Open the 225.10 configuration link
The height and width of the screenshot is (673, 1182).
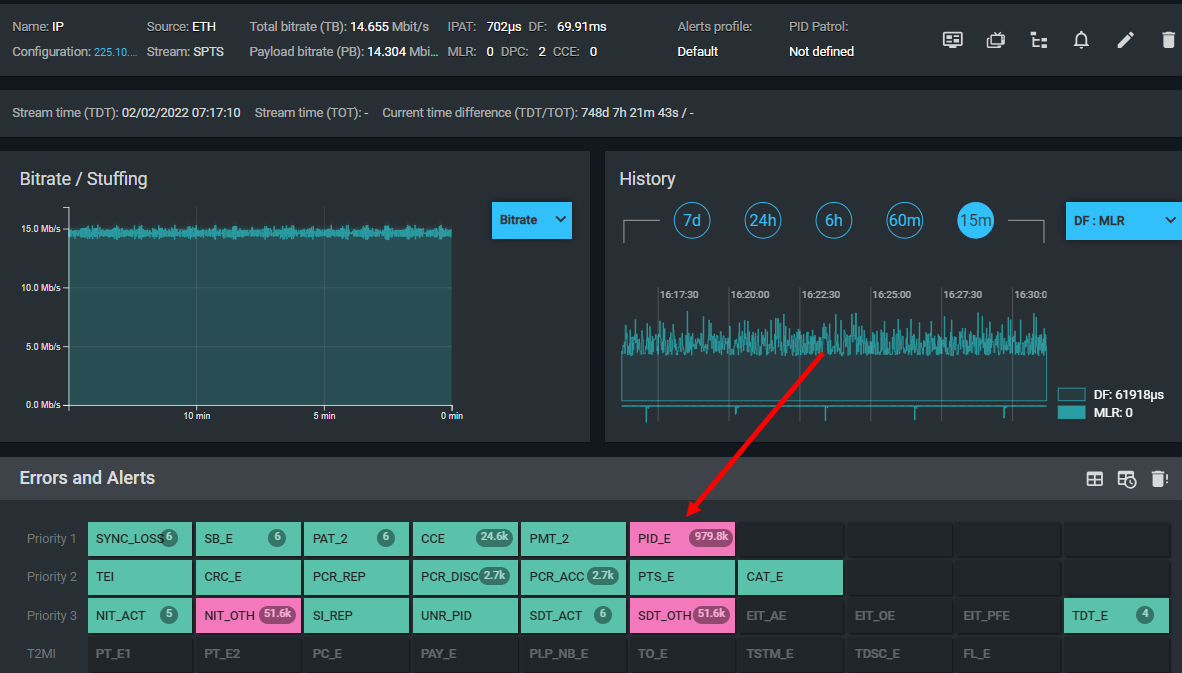pyautogui.click(x=115, y=52)
